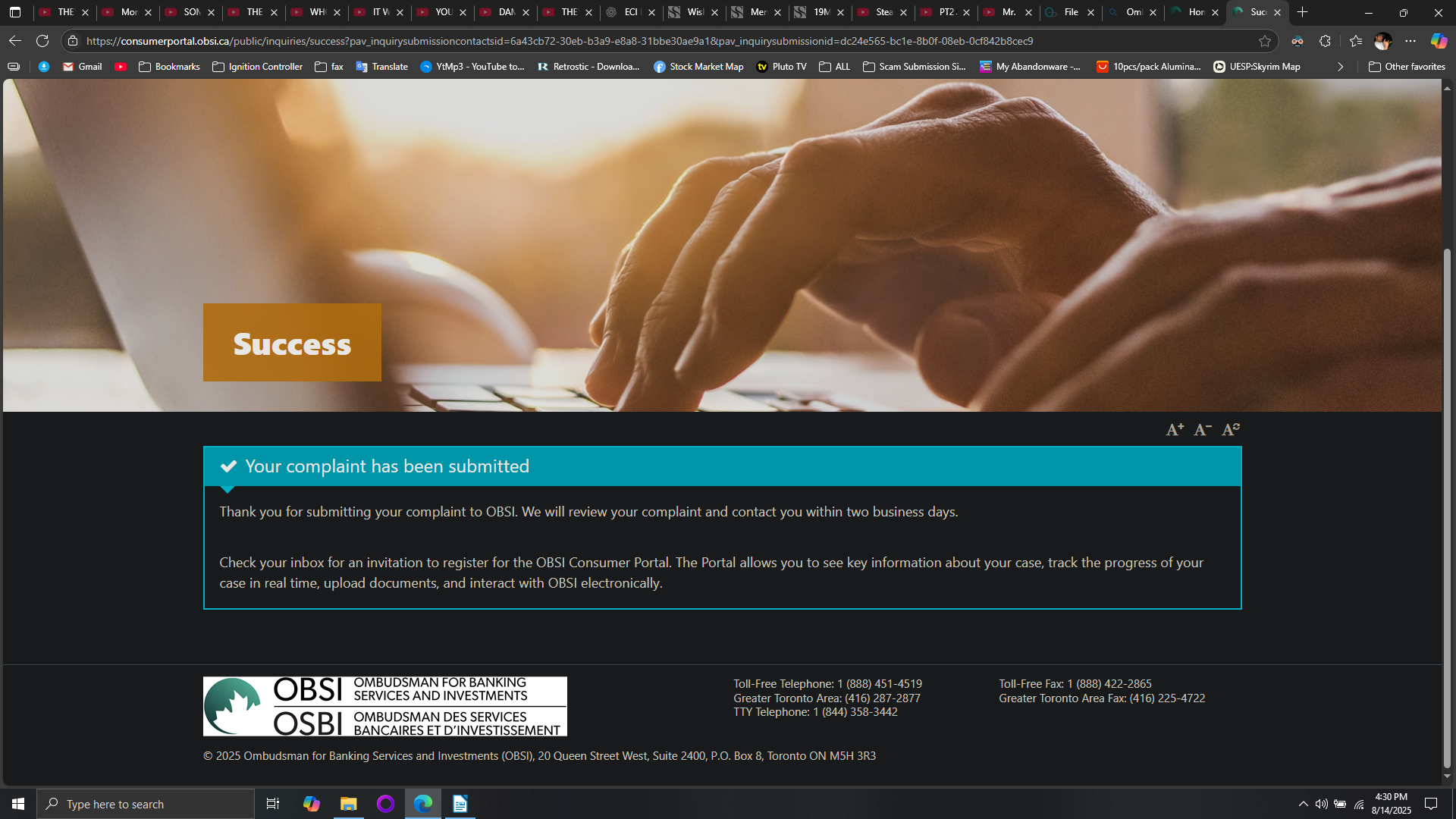Click the browser address bar URL

[x=559, y=41]
